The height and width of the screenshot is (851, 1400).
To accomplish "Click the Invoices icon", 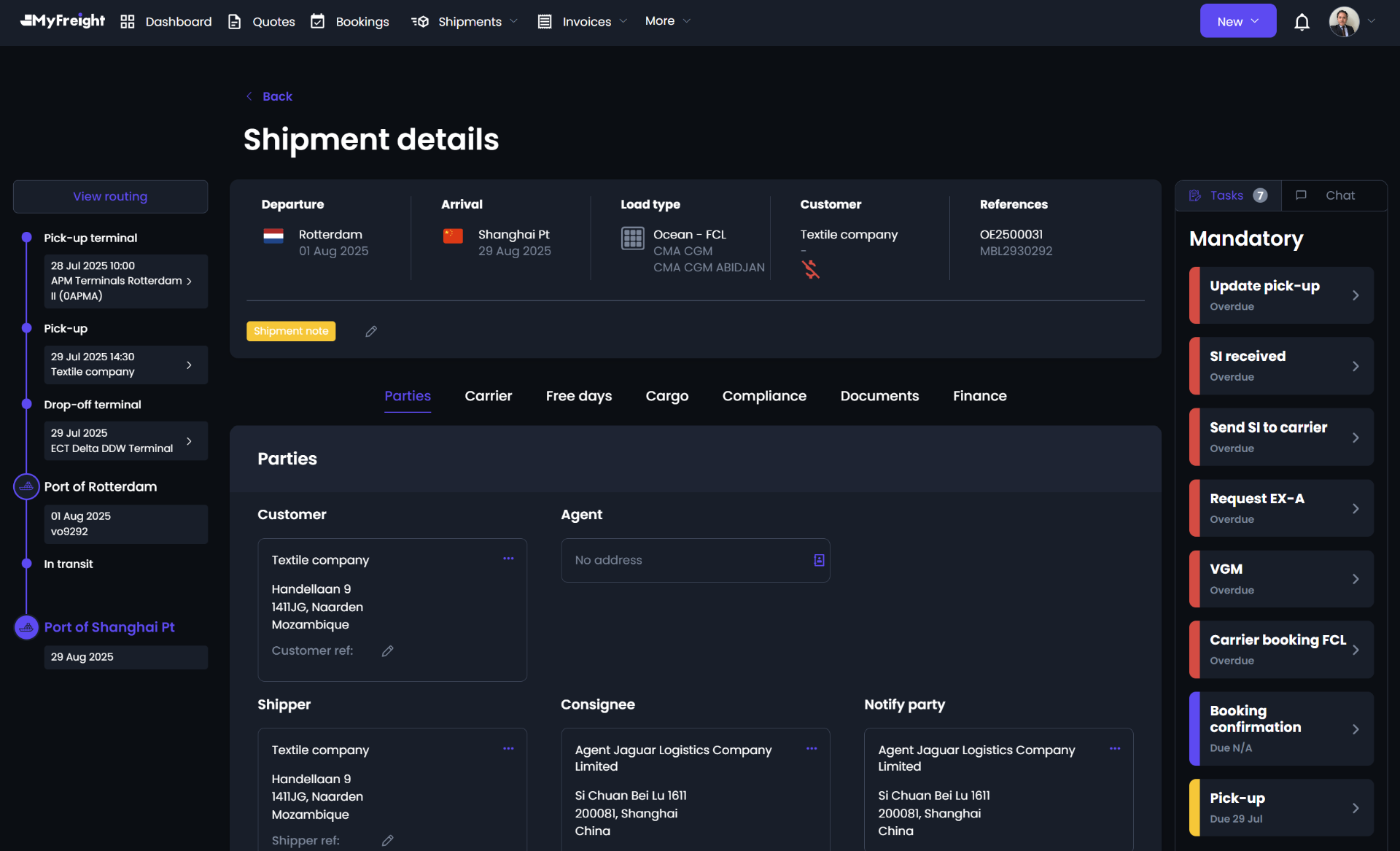I will click(x=544, y=21).
